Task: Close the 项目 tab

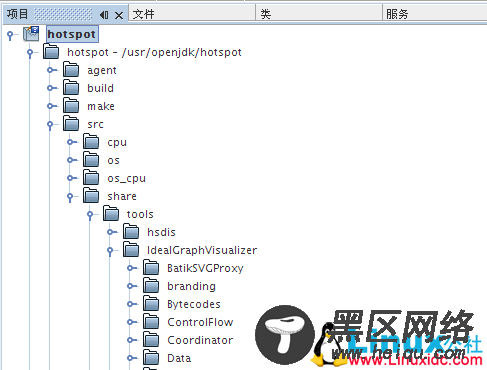Action: [x=119, y=15]
